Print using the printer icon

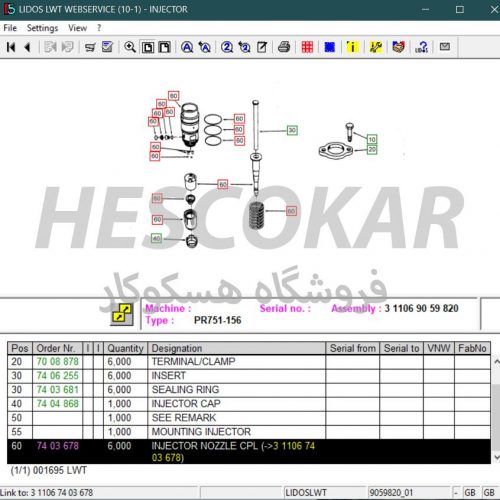pos(284,47)
